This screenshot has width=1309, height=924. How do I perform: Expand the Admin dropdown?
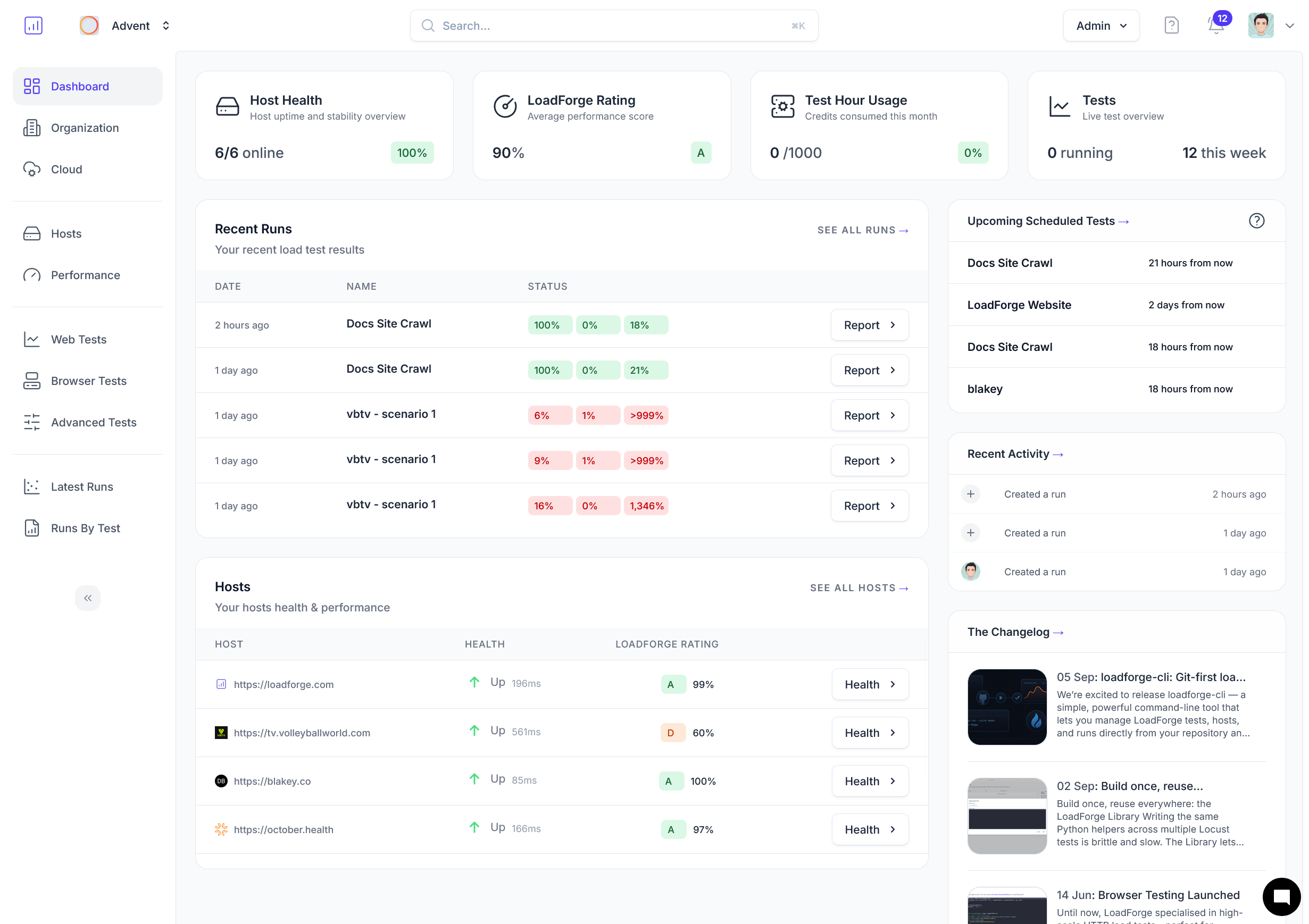(x=1100, y=26)
